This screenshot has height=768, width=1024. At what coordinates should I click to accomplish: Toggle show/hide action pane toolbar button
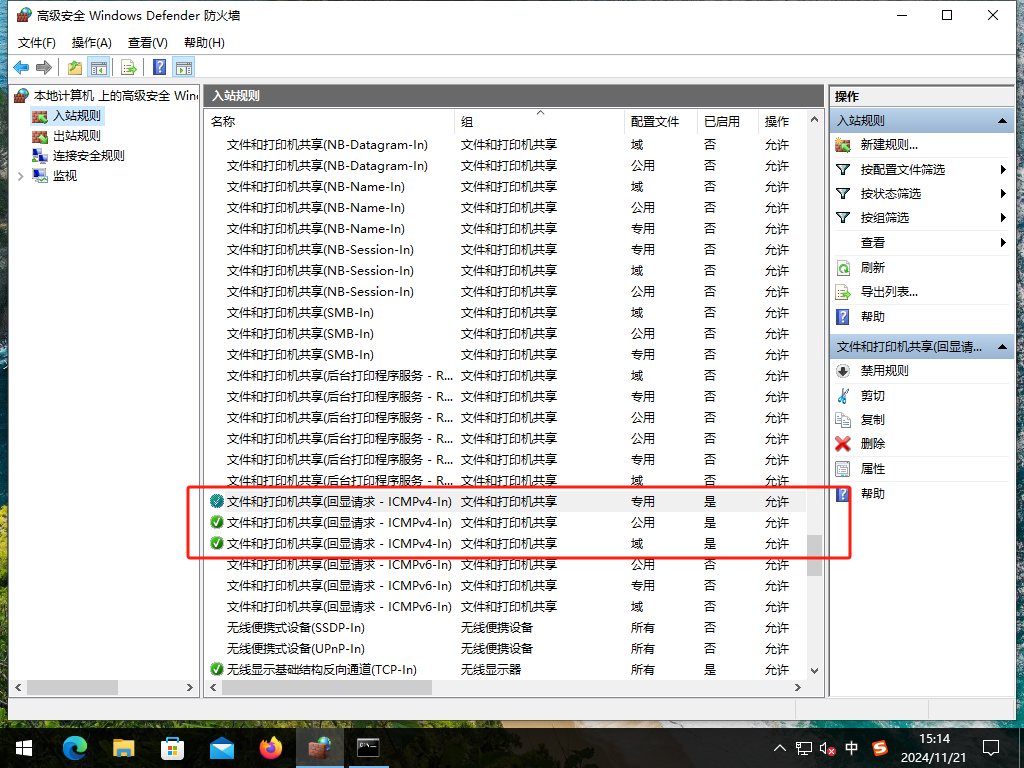point(183,67)
